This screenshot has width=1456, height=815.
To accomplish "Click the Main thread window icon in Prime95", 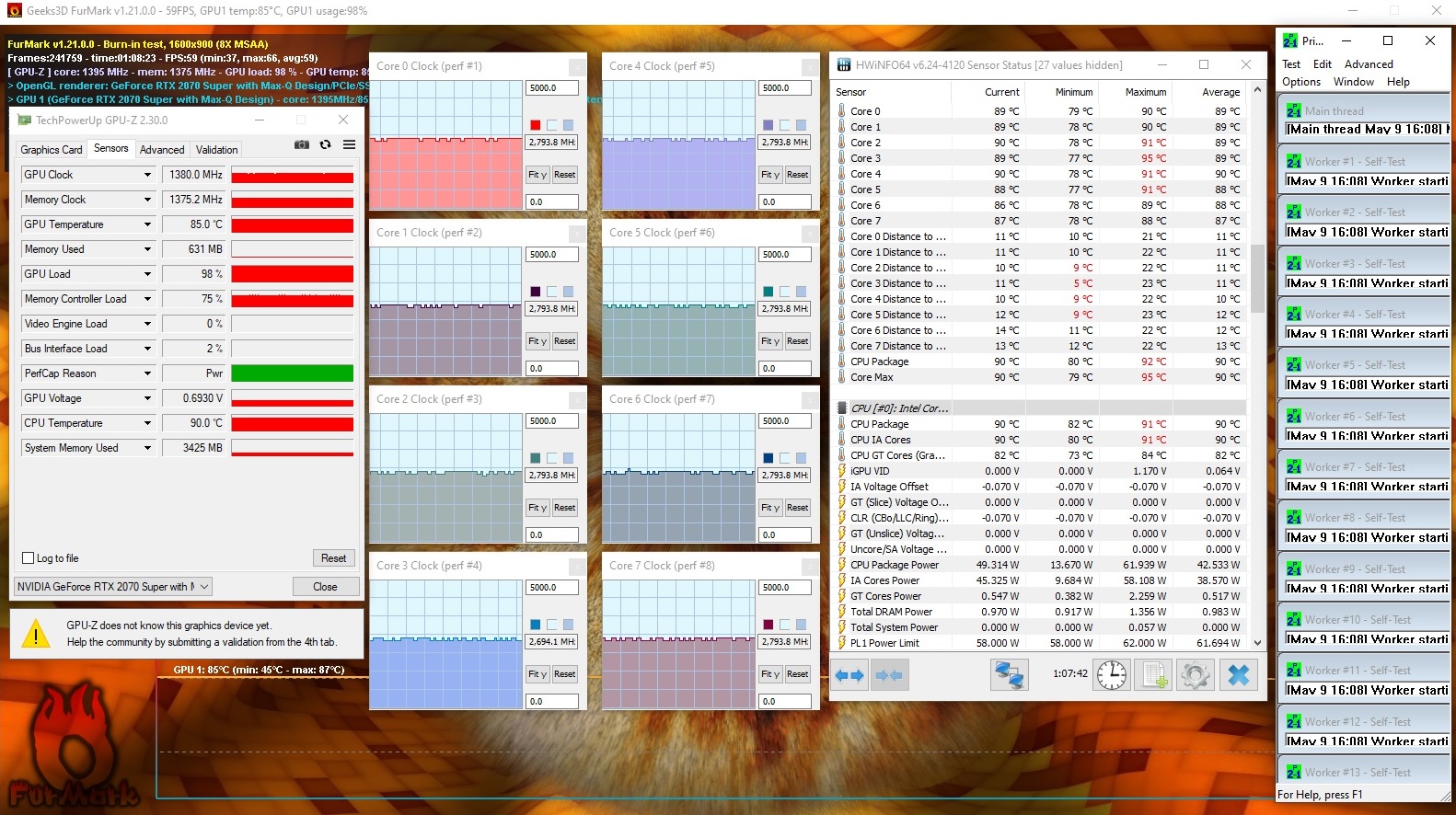I will pos(1294,110).
